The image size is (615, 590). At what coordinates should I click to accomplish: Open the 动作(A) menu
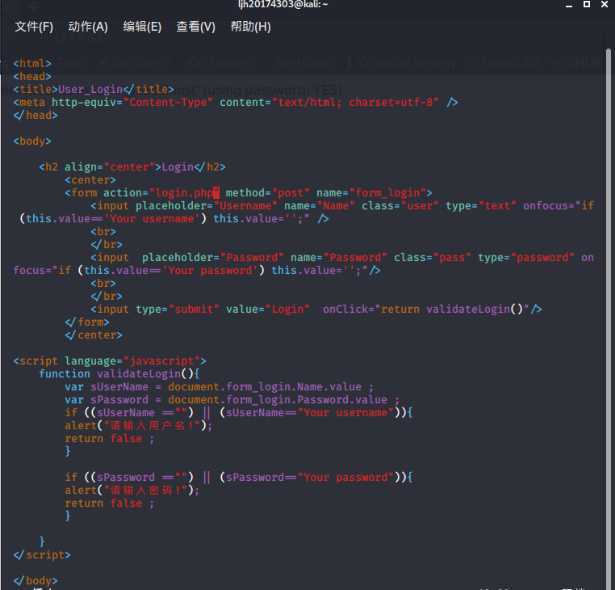coord(88,26)
